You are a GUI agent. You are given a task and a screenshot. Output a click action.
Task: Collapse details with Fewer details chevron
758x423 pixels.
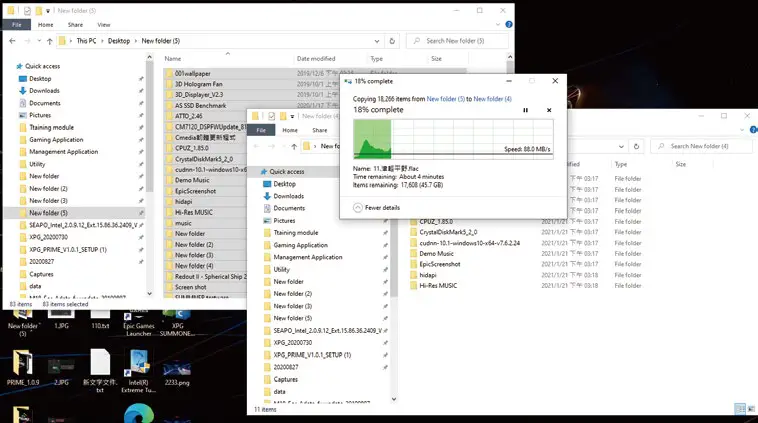358,207
